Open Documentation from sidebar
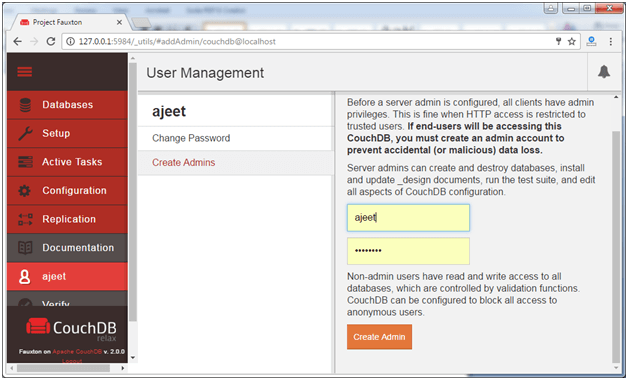Image resolution: width=628 pixels, height=380 pixels. (67, 248)
